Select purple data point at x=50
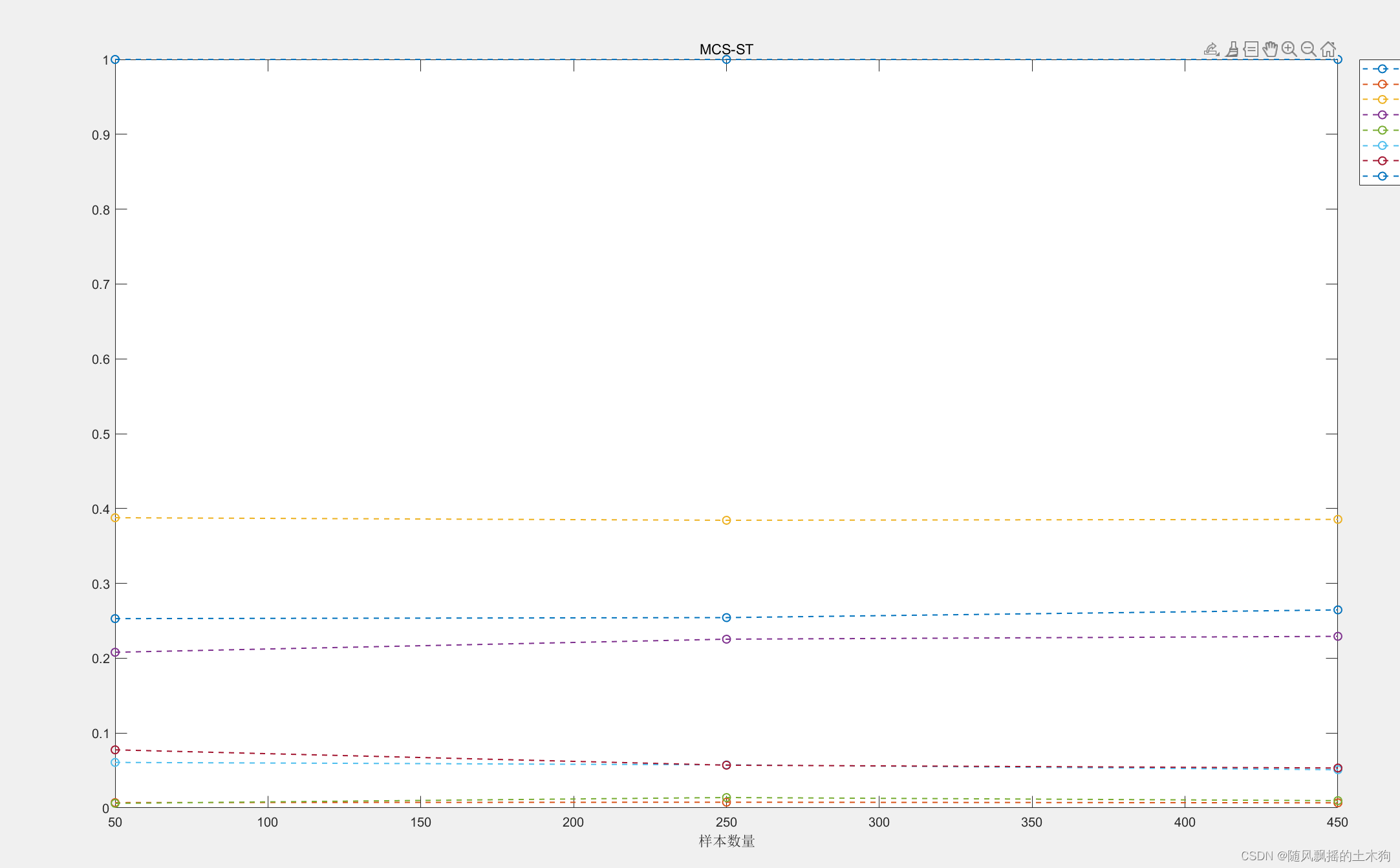 [x=115, y=652]
